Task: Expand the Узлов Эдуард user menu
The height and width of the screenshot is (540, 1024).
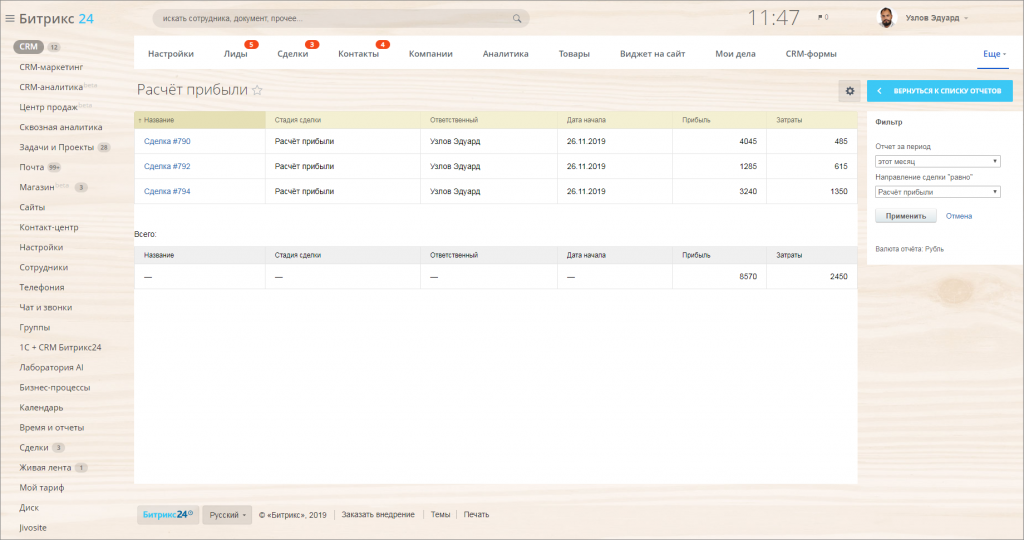Action: (936, 18)
